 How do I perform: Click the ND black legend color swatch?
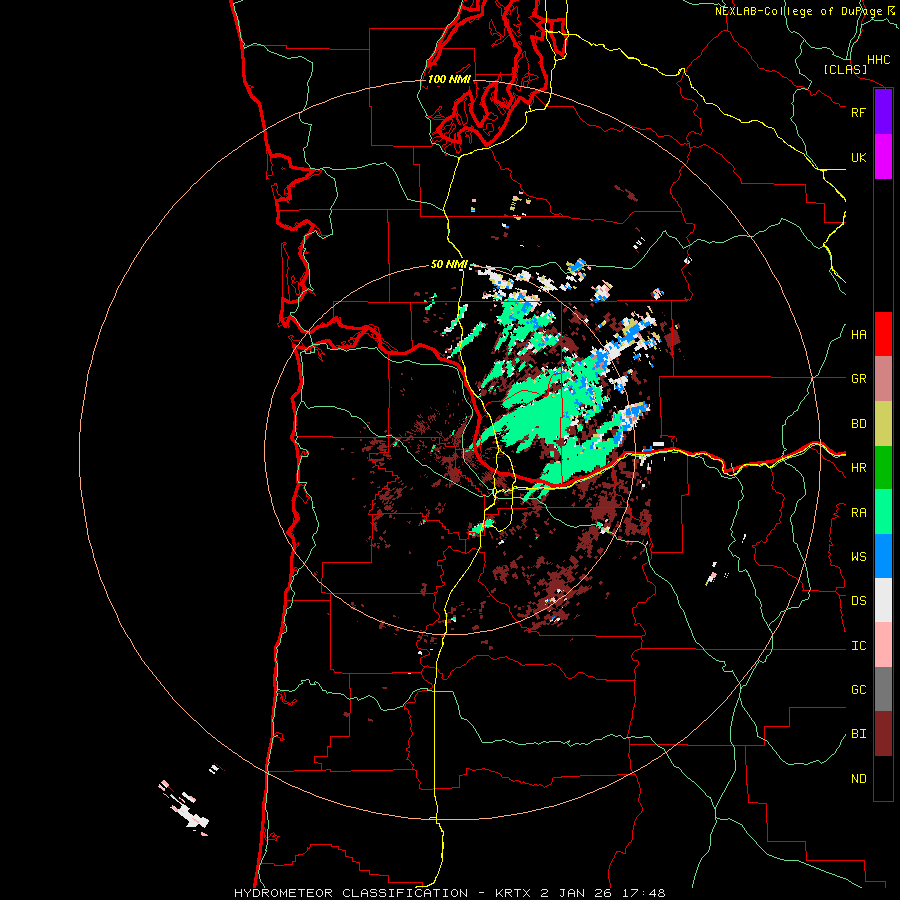coord(883,778)
